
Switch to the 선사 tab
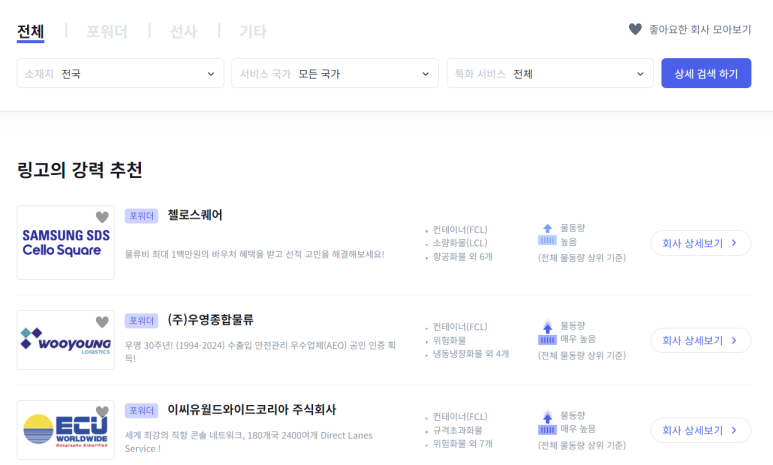tap(183, 32)
